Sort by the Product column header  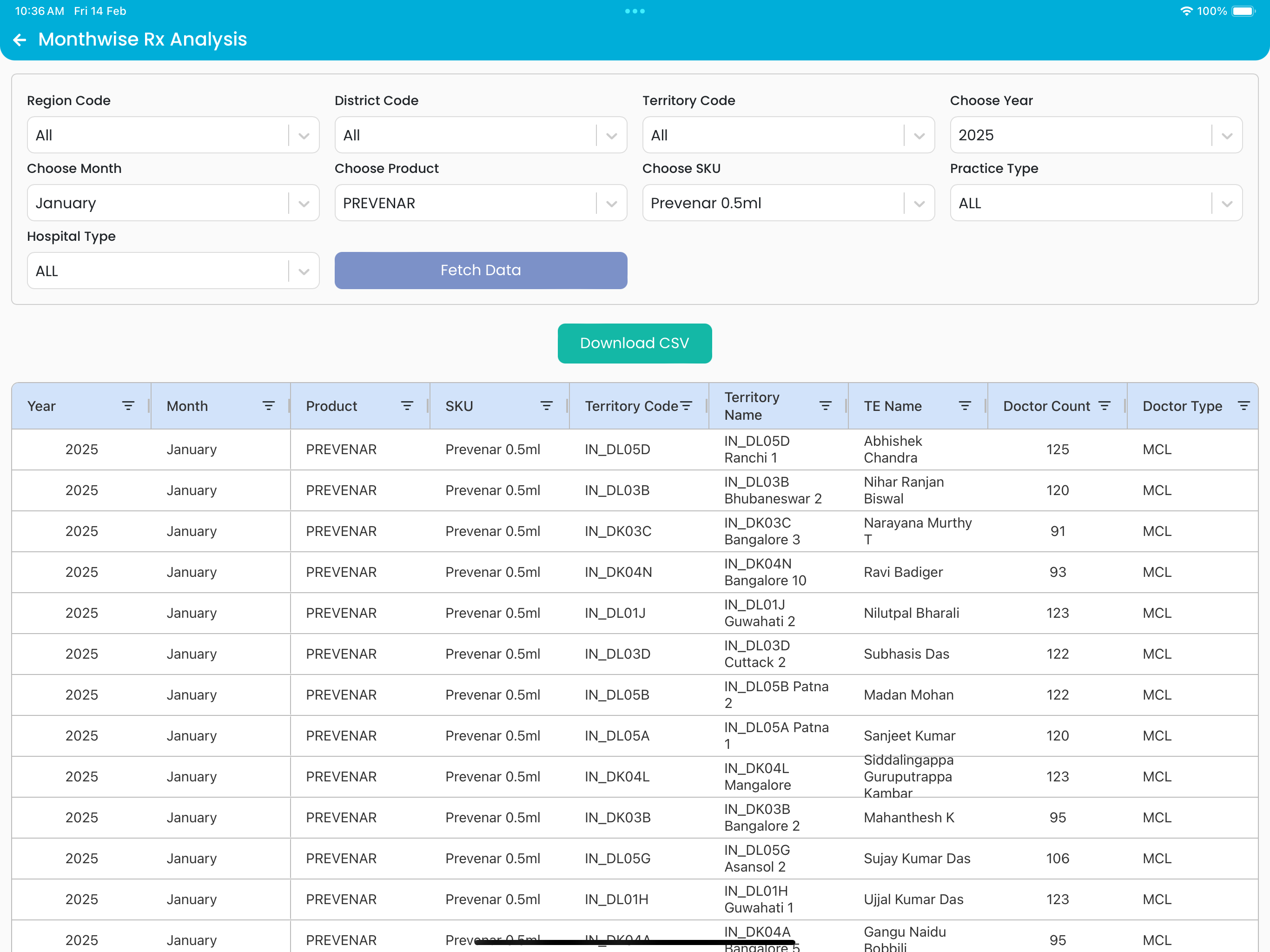point(331,406)
